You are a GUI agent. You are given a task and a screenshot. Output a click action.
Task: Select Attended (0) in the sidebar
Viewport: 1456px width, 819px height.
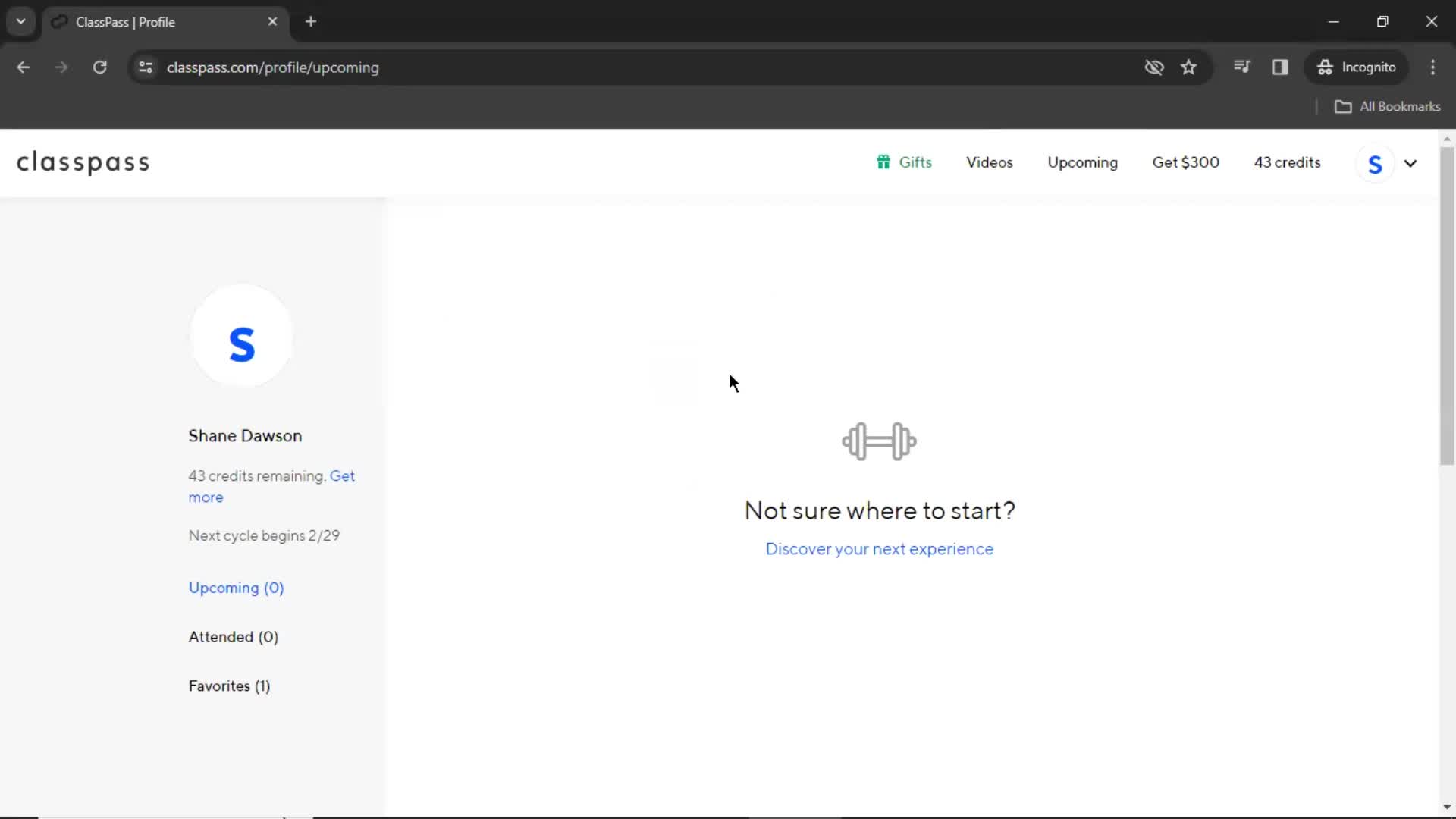[x=234, y=637]
